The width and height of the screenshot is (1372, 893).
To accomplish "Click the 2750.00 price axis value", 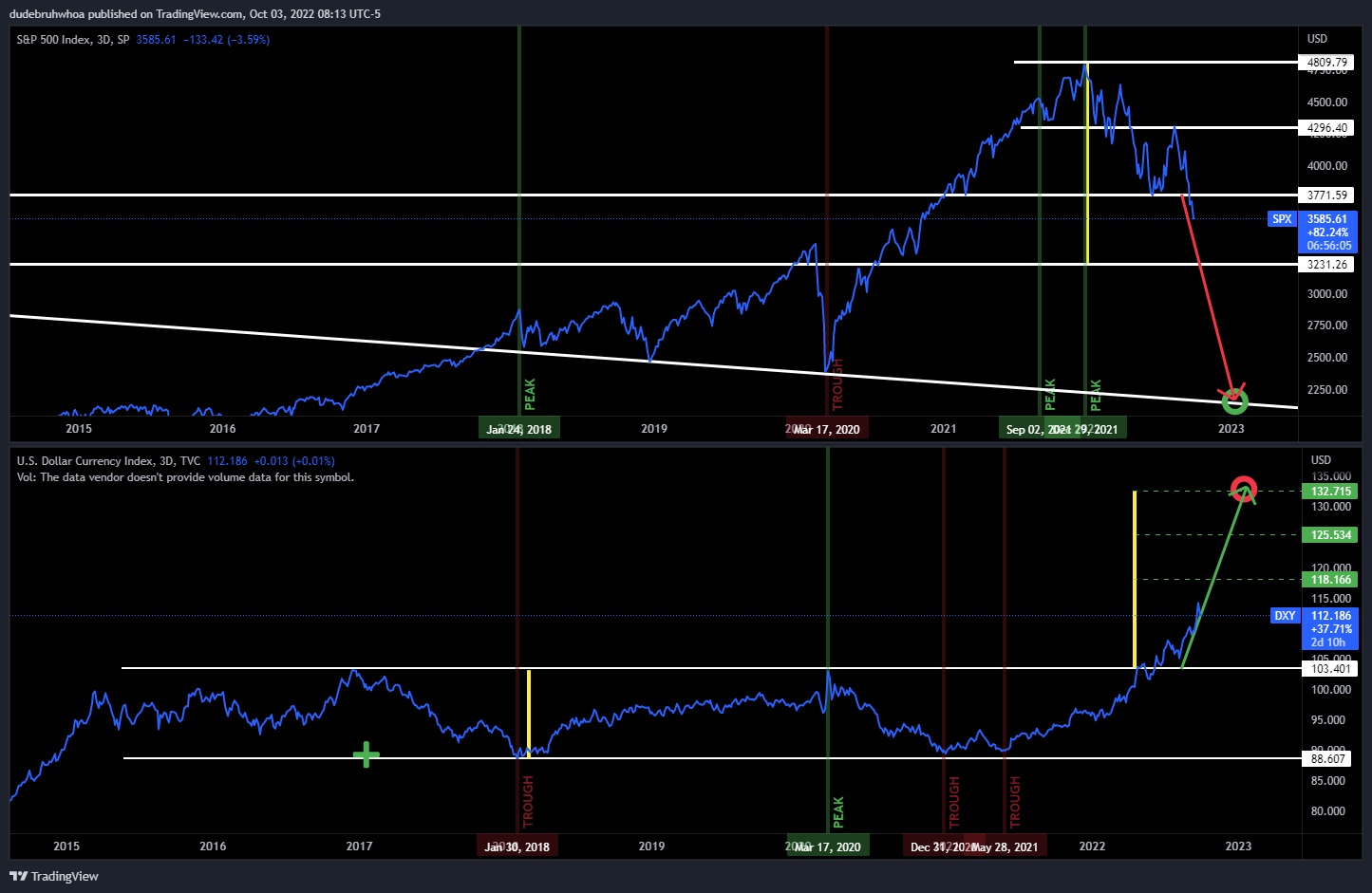I will (1327, 326).
